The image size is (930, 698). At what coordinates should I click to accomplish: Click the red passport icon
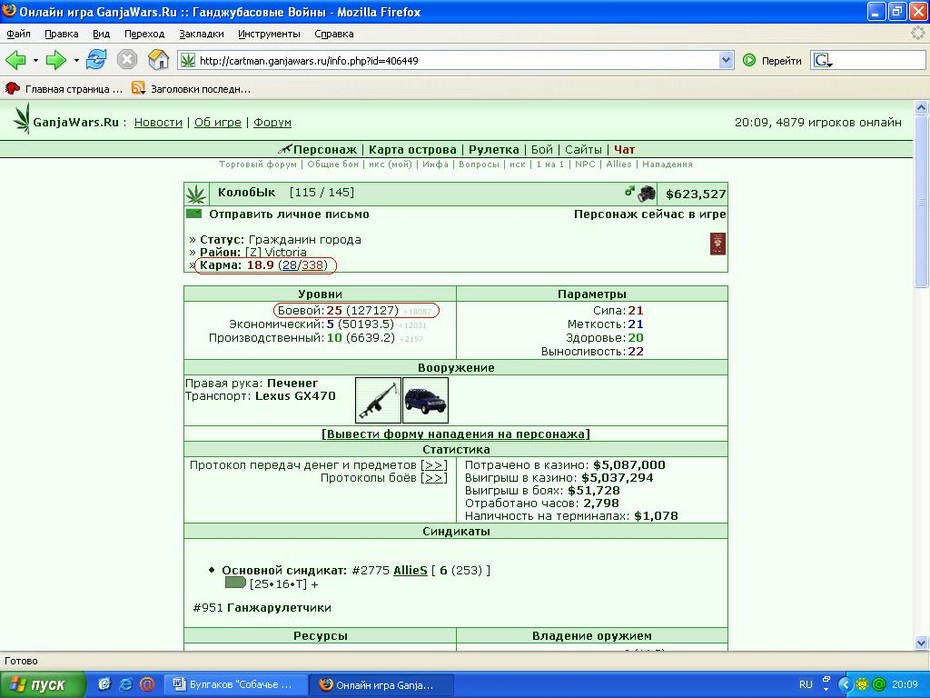[718, 244]
